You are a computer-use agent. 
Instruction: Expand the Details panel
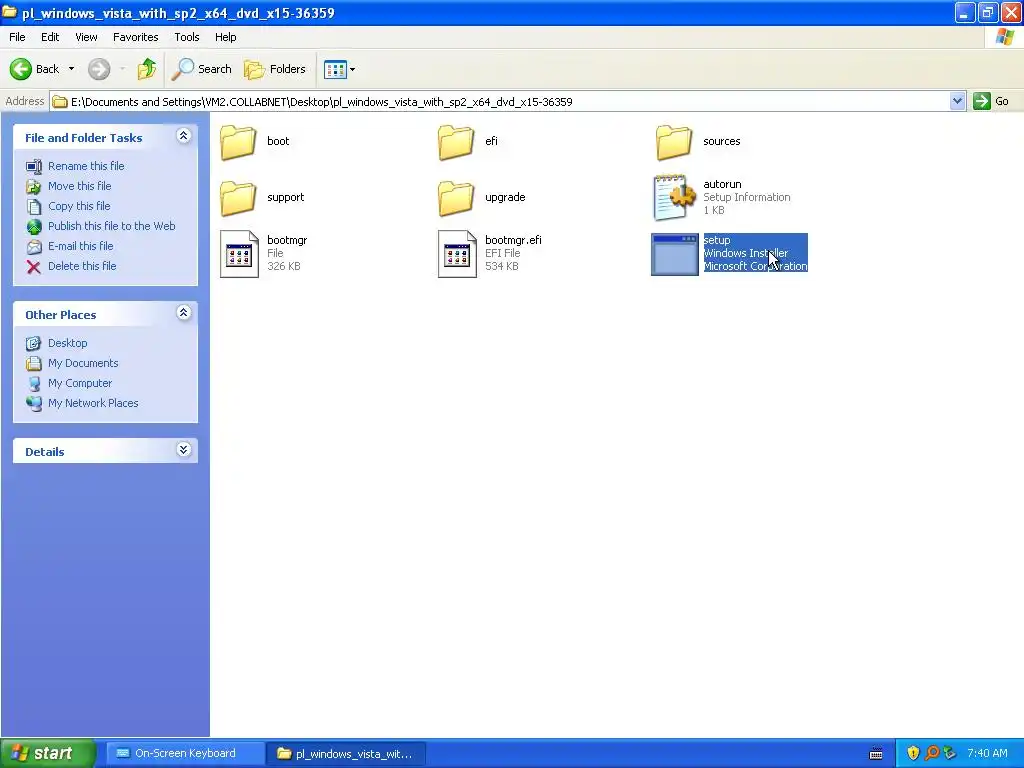point(184,450)
